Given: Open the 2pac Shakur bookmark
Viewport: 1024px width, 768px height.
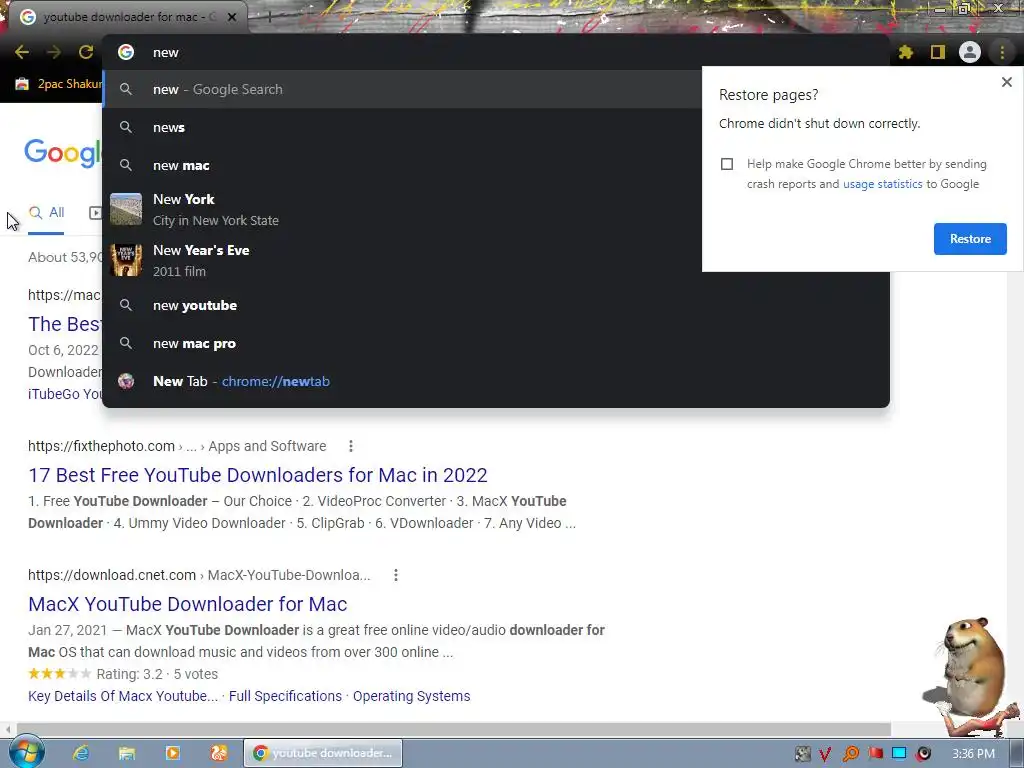Looking at the screenshot, I should point(59,84).
